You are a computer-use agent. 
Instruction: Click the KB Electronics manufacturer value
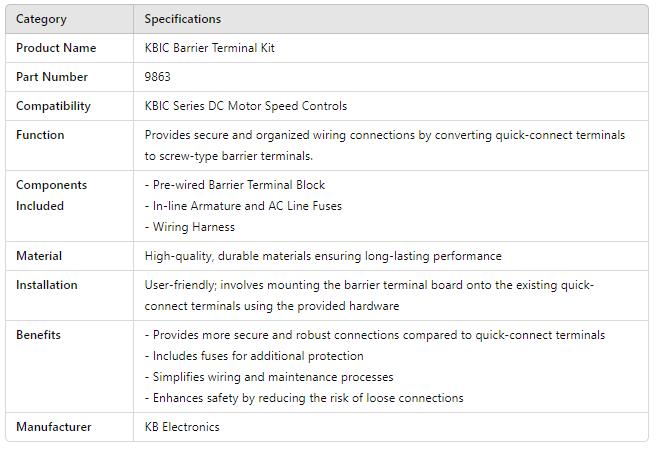click(182, 427)
